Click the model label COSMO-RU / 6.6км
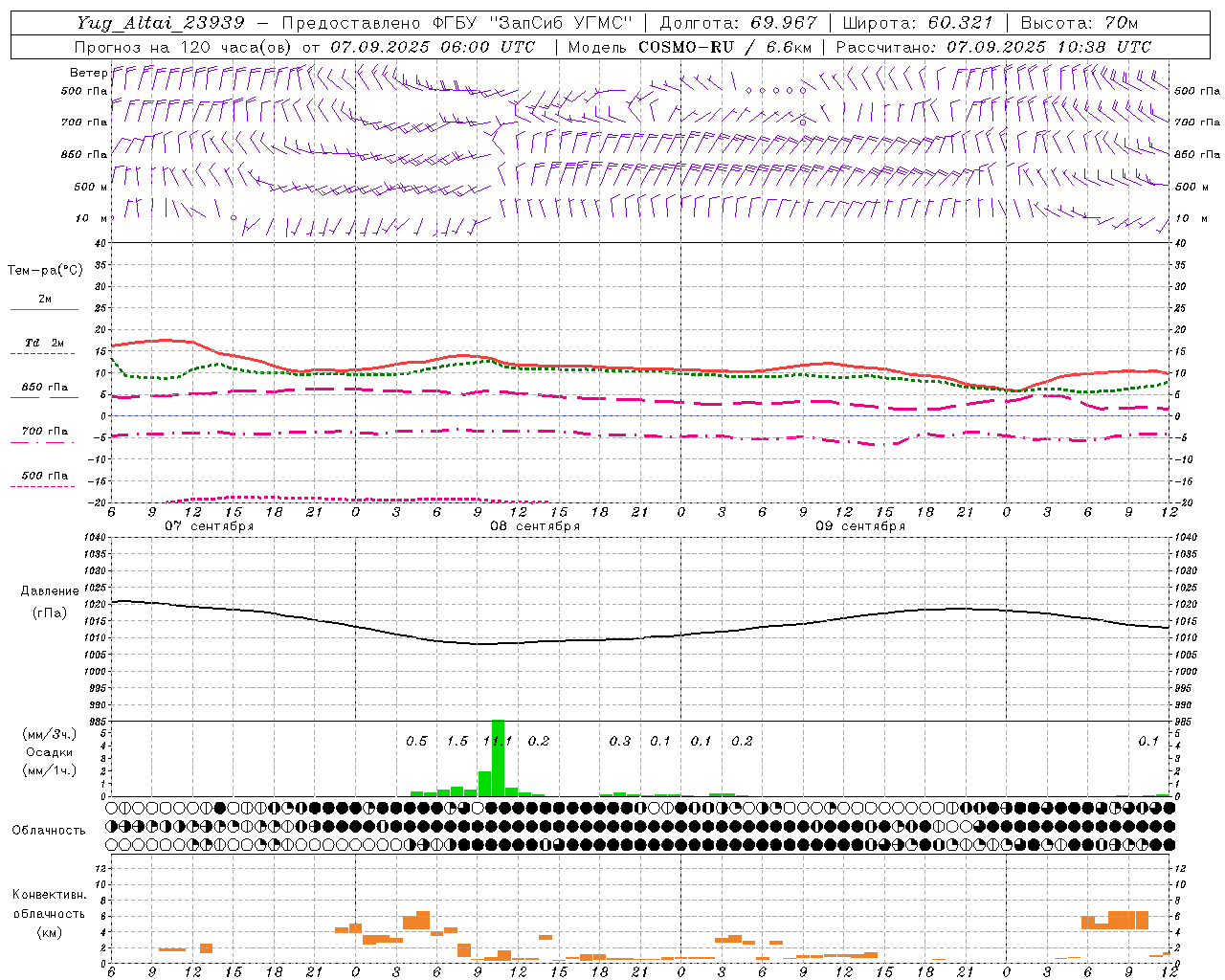 pos(724,47)
